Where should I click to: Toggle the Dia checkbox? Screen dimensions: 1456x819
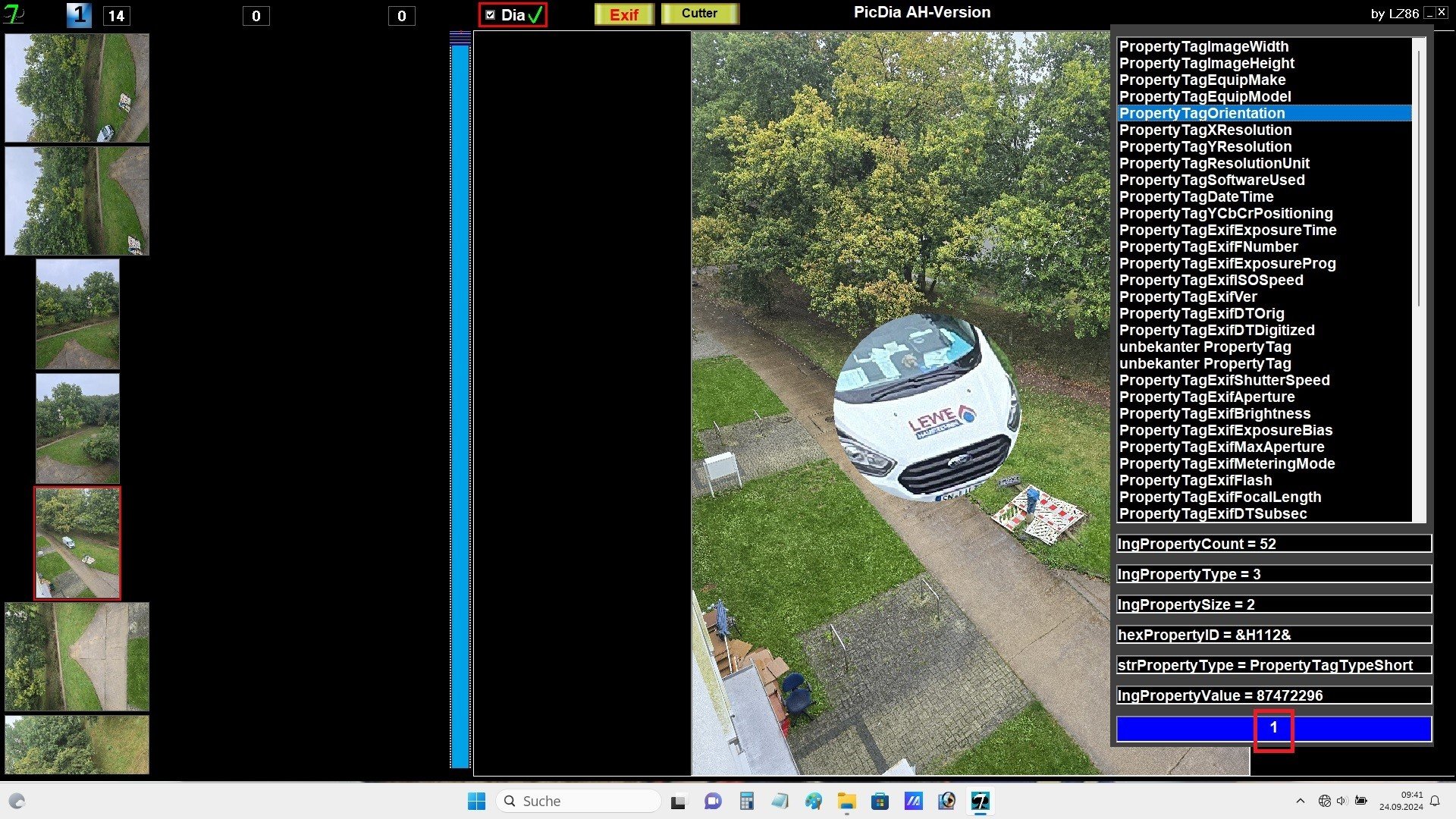click(491, 15)
